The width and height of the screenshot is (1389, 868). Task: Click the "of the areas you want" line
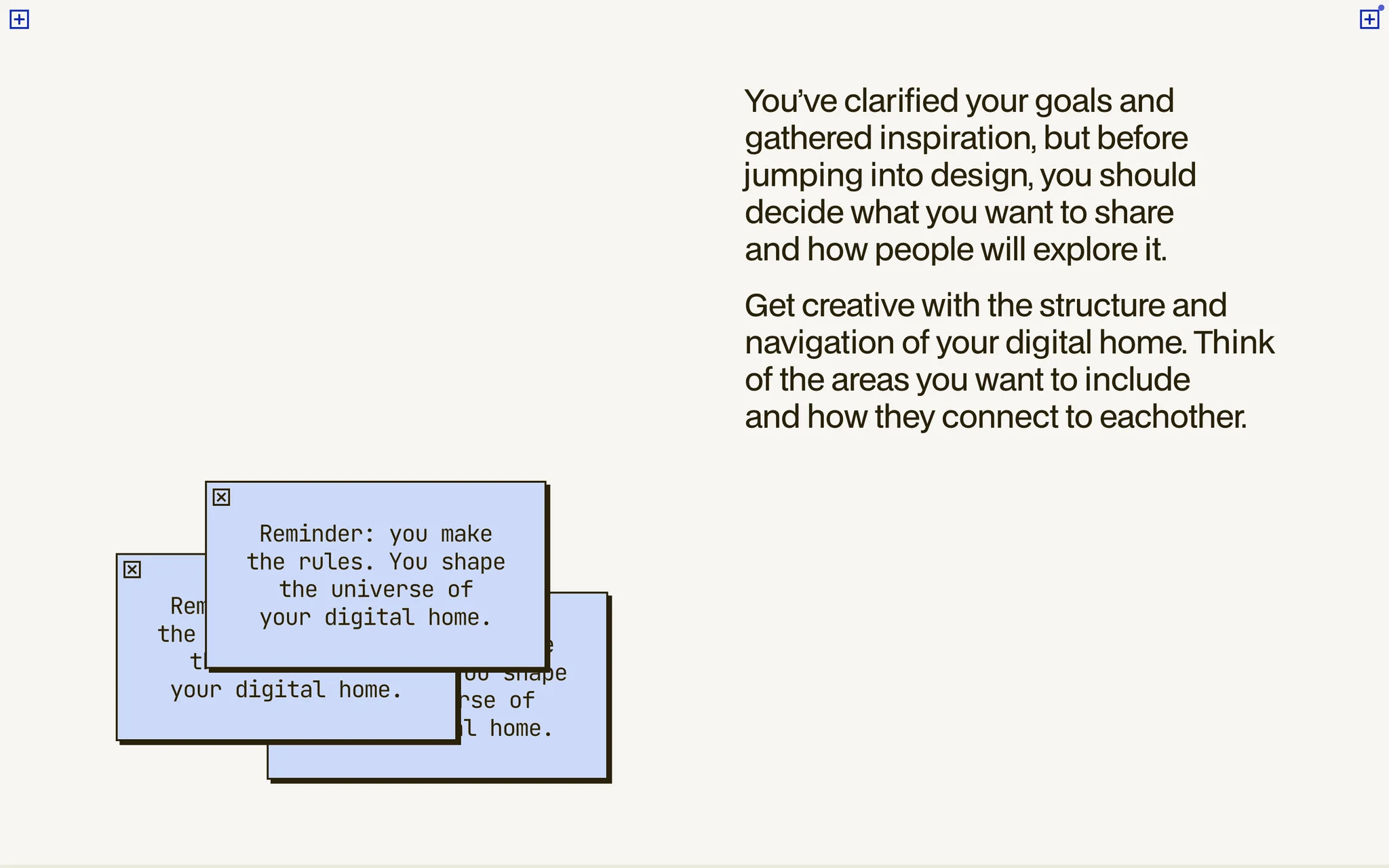pos(966,380)
